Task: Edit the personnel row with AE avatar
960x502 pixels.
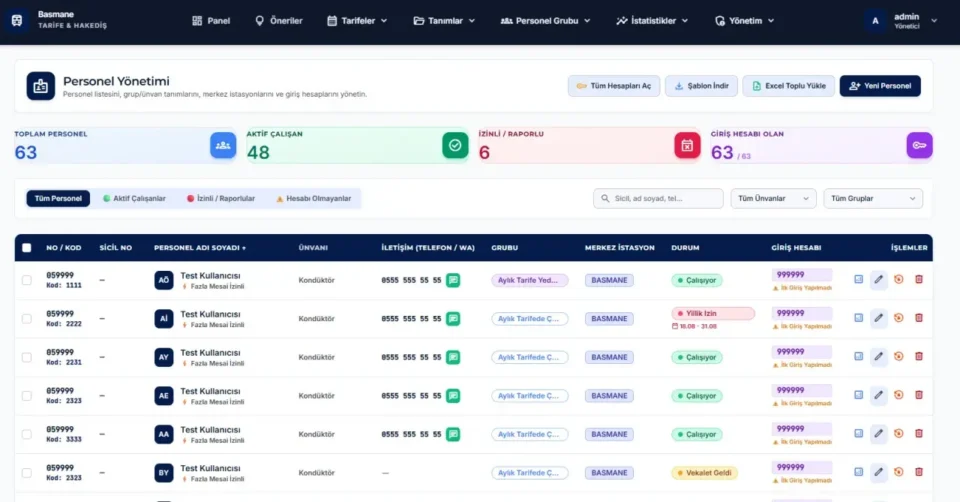Action: [x=879, y=395]
